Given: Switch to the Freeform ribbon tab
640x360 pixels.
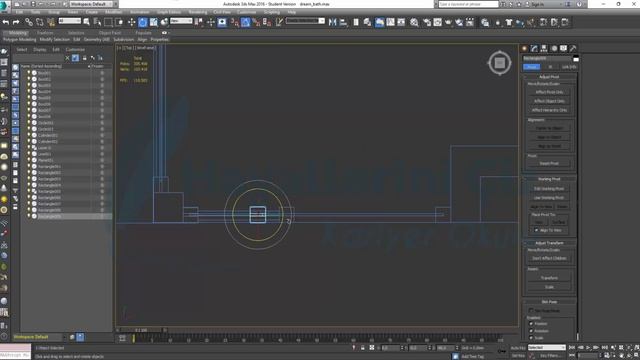Looking at the screenshot, I should (x=45, y=33).
